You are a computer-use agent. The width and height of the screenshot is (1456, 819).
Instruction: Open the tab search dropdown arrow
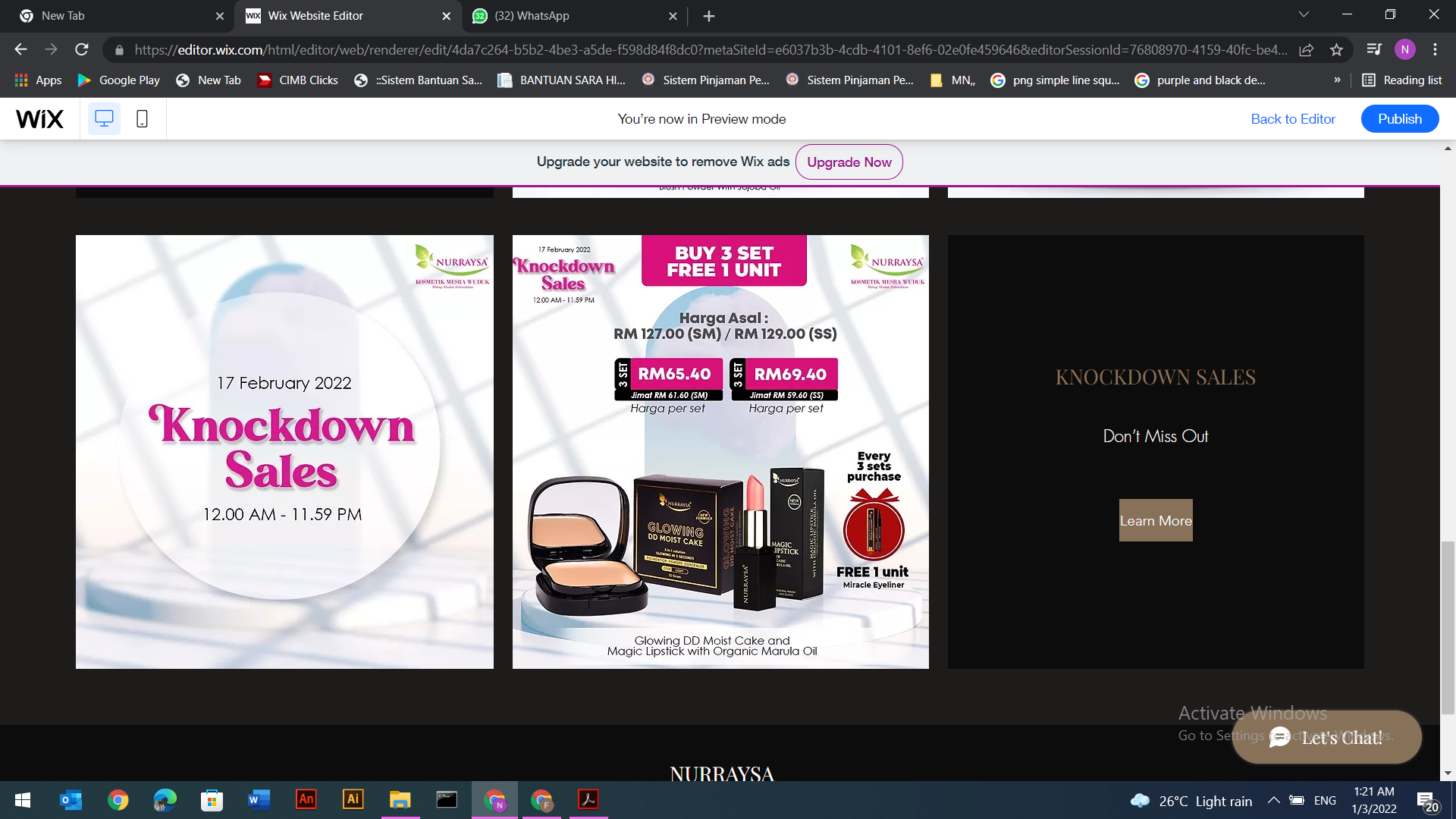tap(1304, 14)
